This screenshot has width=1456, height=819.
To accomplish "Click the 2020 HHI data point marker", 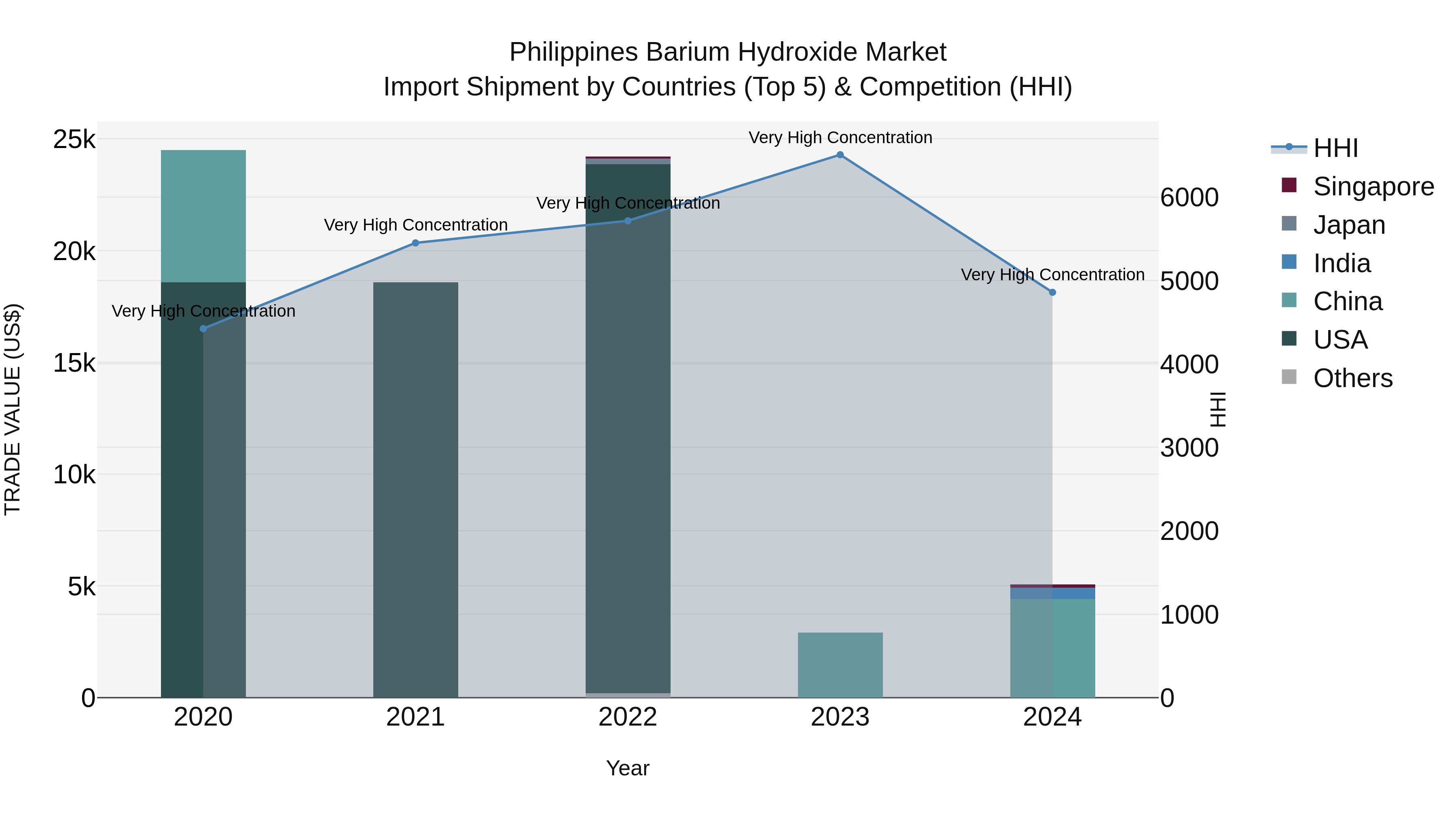I will (x=203, y=328).
